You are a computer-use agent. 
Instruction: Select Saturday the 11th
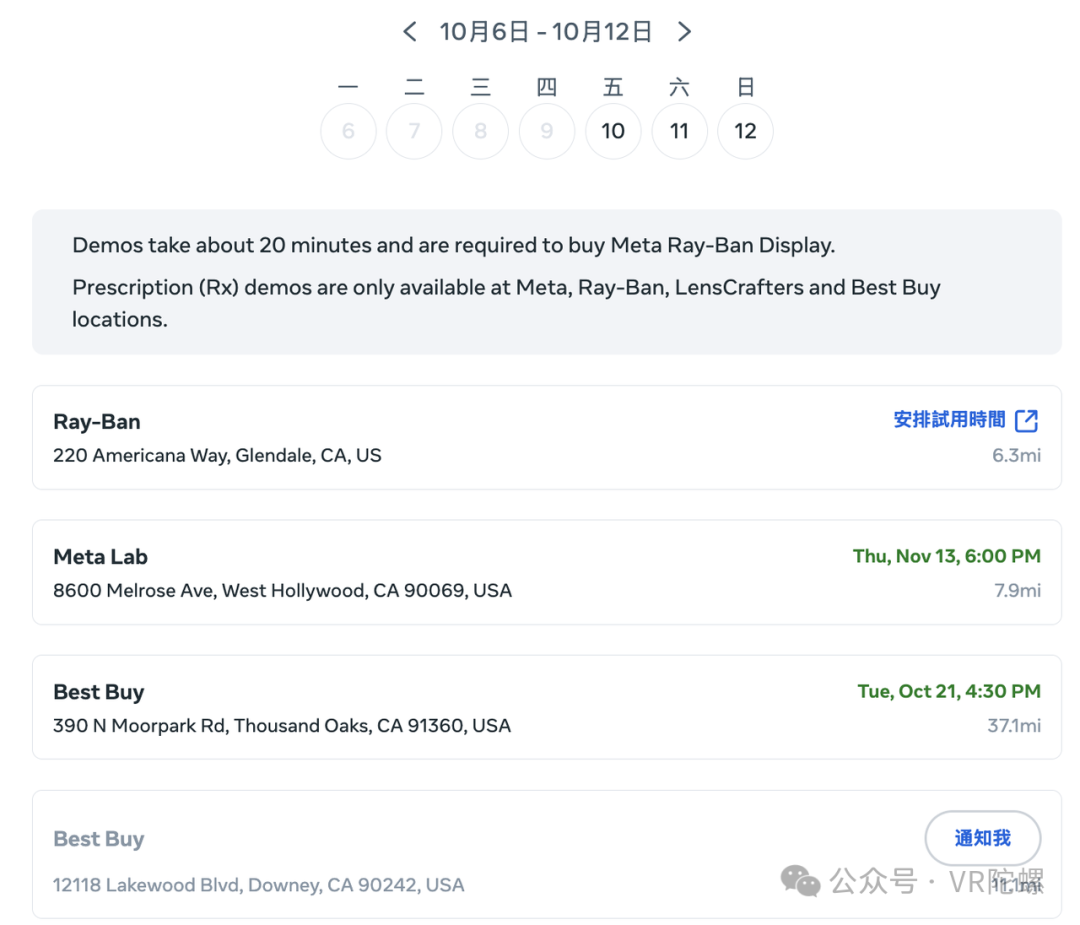[x=679, y=131]
